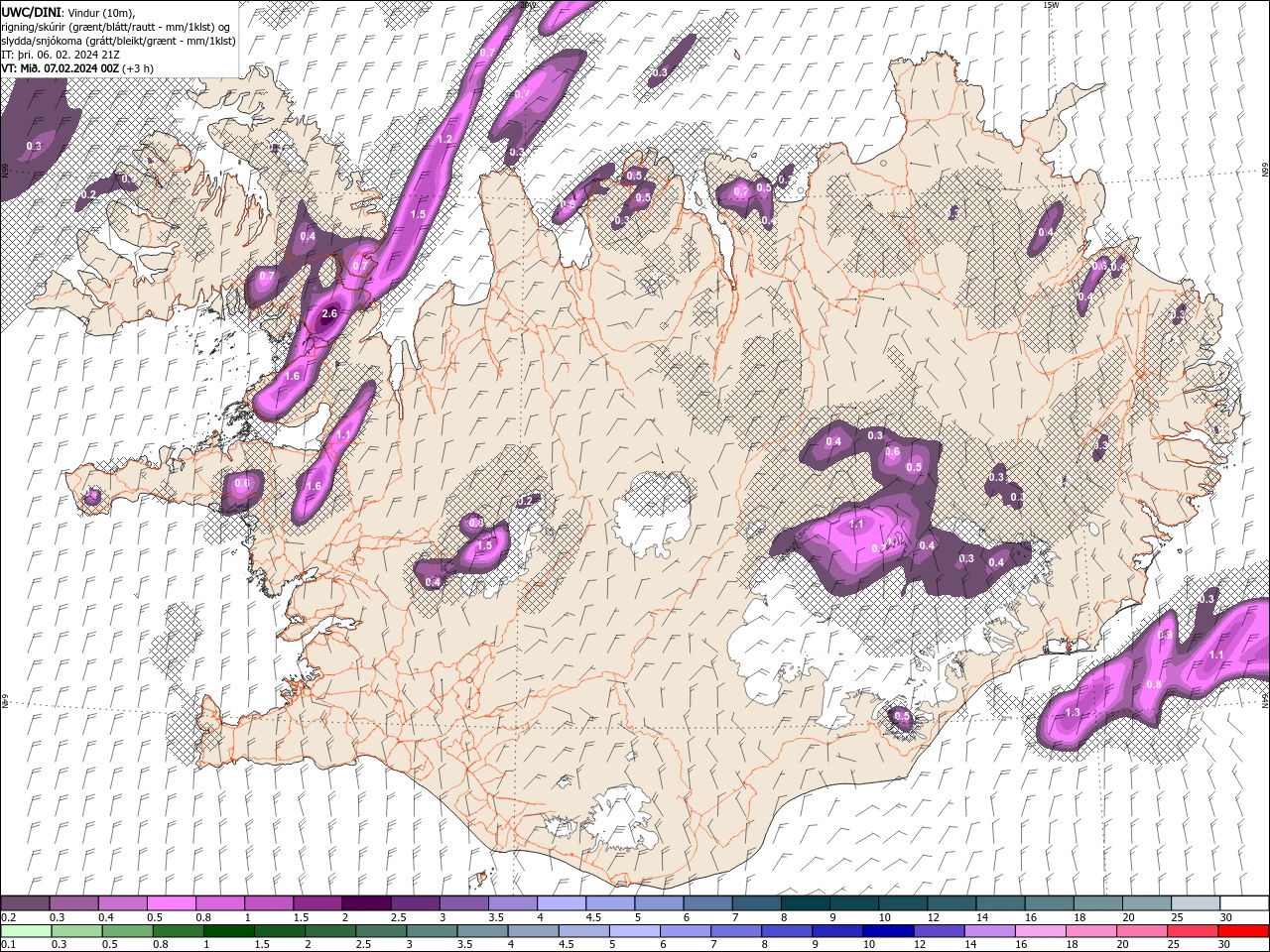The height and width of the screenshot is (952, 1270).
Task: Click the 2.6 precipitation value on the map
Action: click(330, 313)
